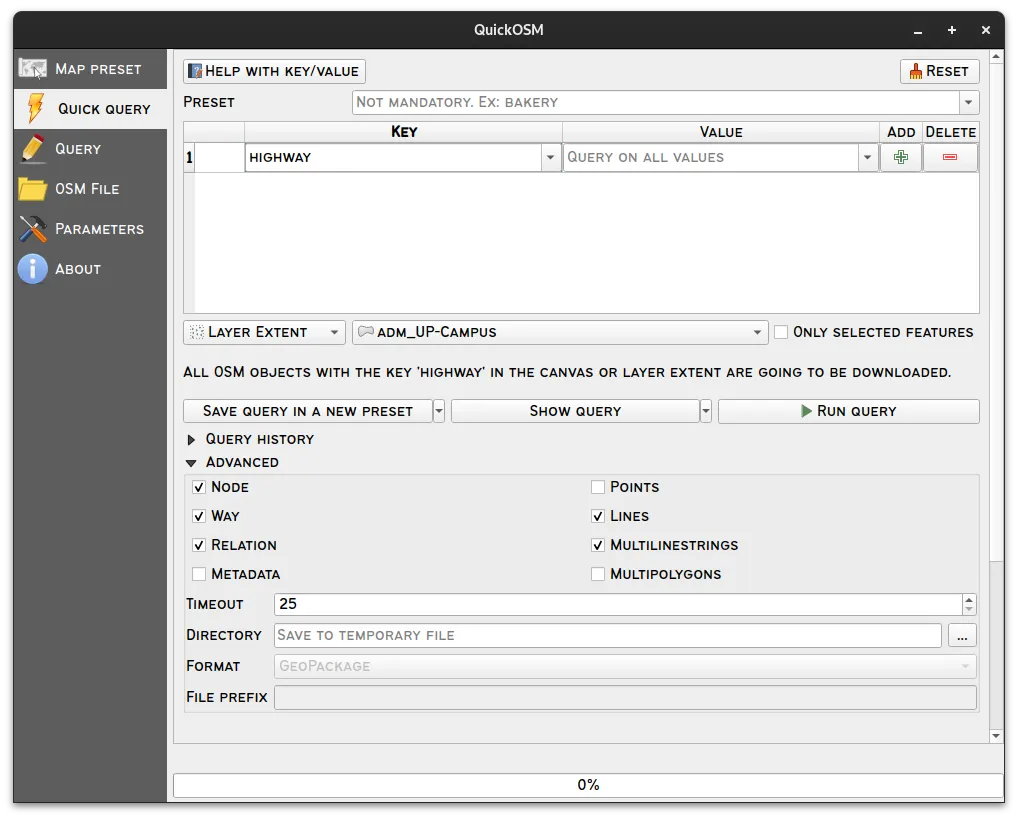Open the Query pencil icon panel
The height and width of the screenshot is (819, 1018).
tap(31, 148)
